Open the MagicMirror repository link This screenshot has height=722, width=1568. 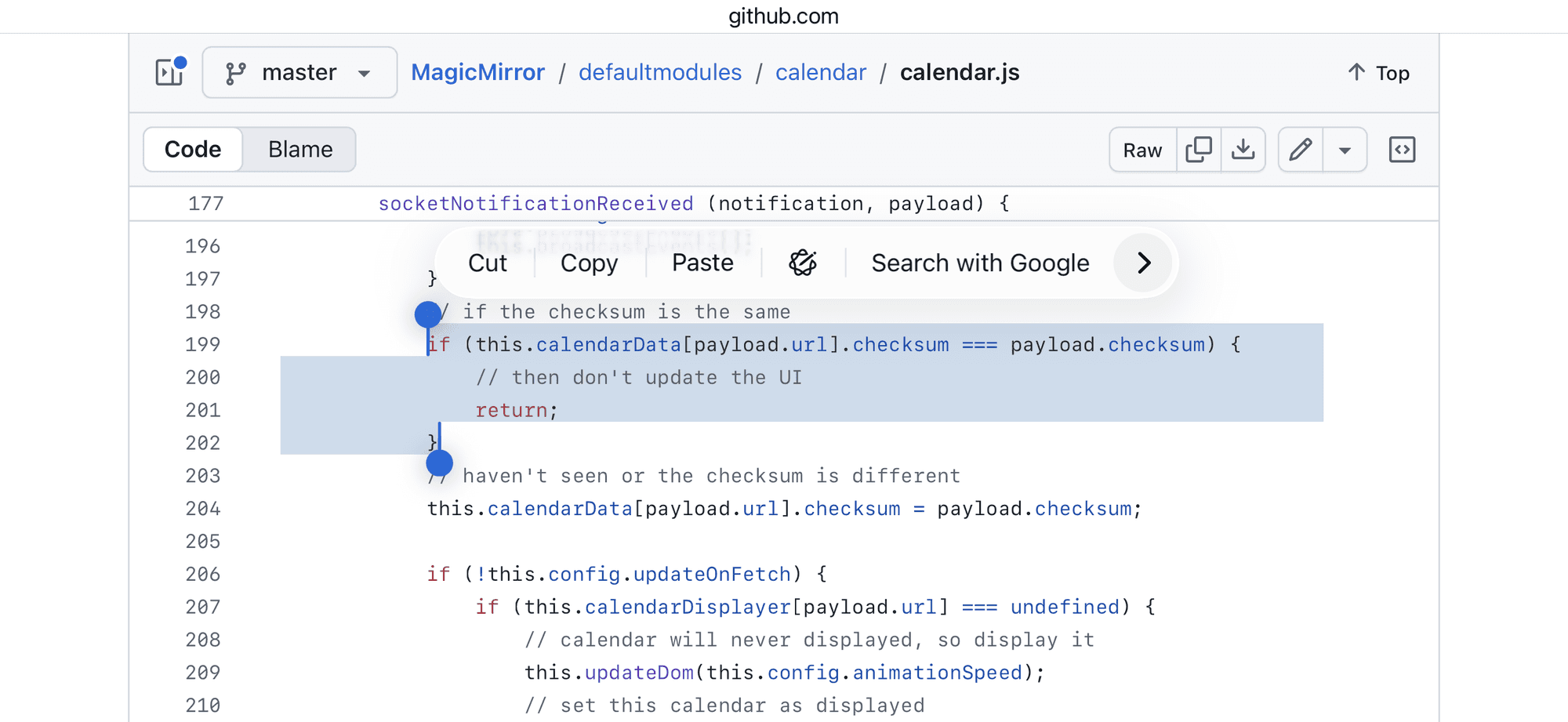[477, 72]
